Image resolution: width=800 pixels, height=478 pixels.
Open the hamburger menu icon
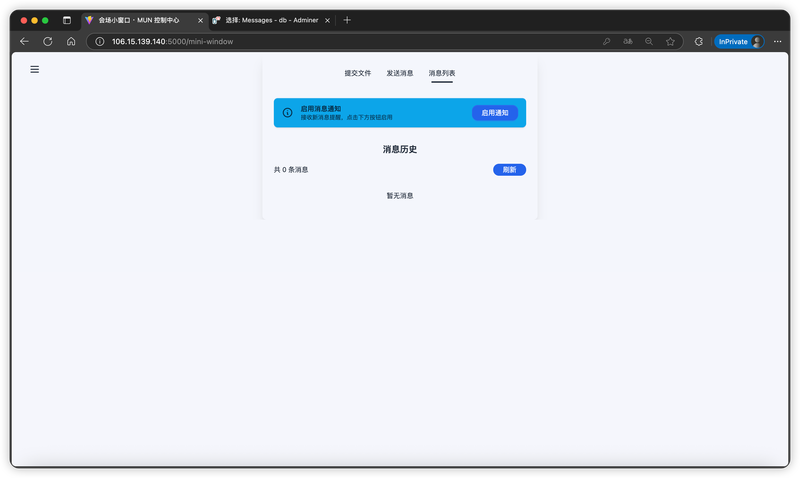[x=35, y=69]
